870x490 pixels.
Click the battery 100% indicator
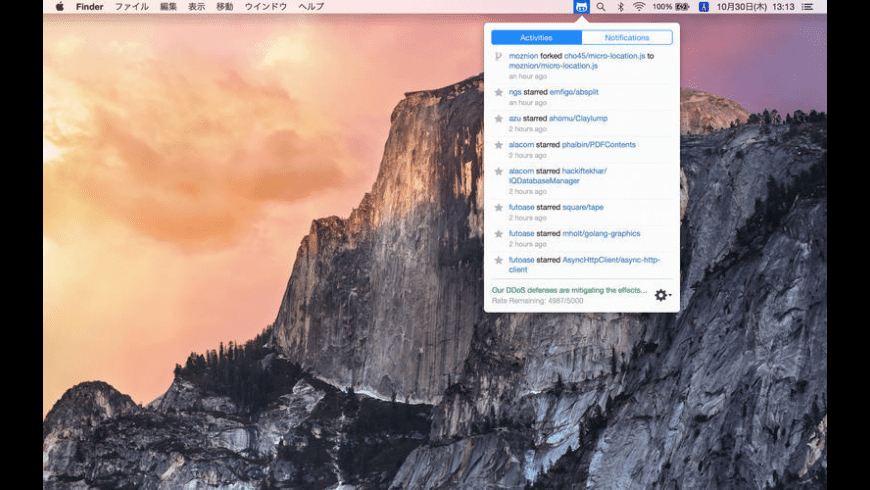point(671,7)
